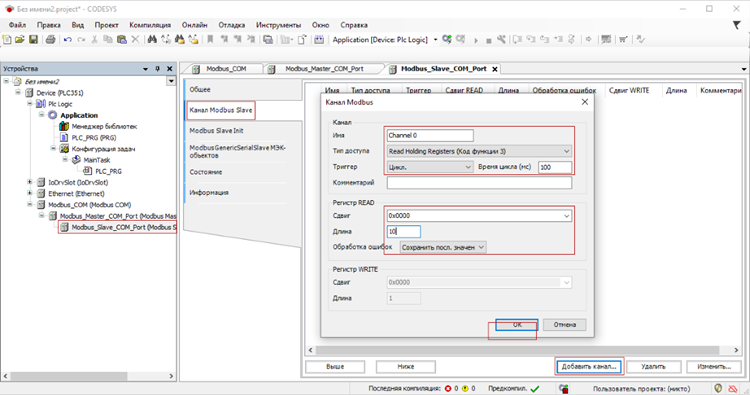The width and height of the screenshot is (750, 395).
Task: Click the Выше button
Action: pos(335,367)
